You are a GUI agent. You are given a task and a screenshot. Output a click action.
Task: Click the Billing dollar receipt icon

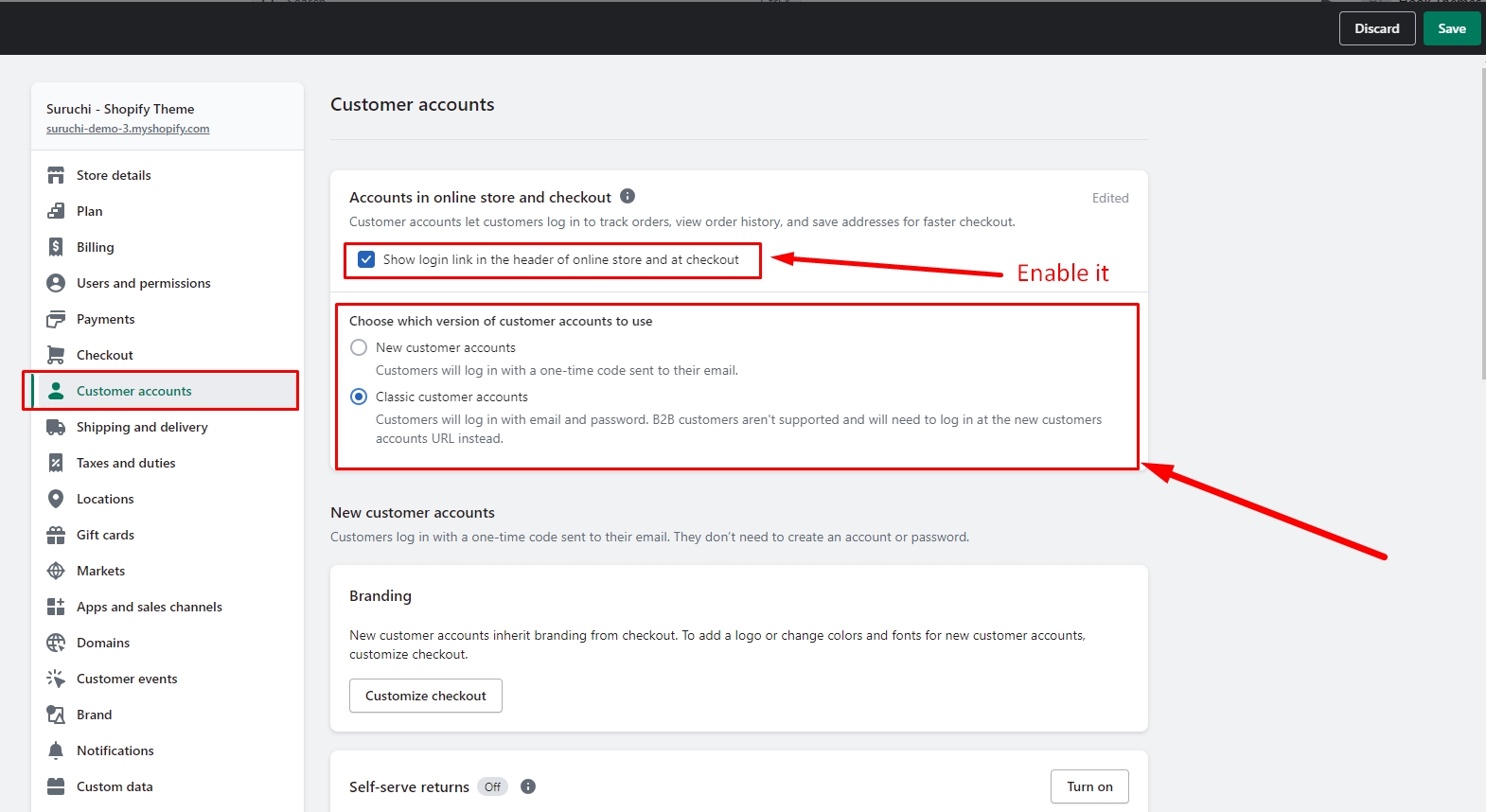click(56, 247)
